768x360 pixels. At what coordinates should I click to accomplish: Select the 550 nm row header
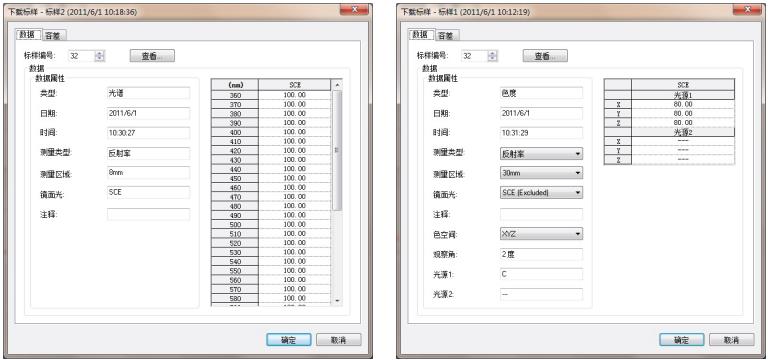pyautogui.click(x=236, y=270)
